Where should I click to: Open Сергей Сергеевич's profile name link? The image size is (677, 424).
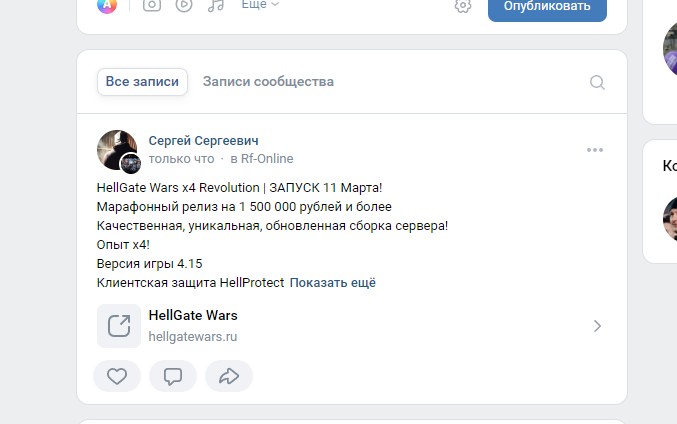[x=203, y=141]
